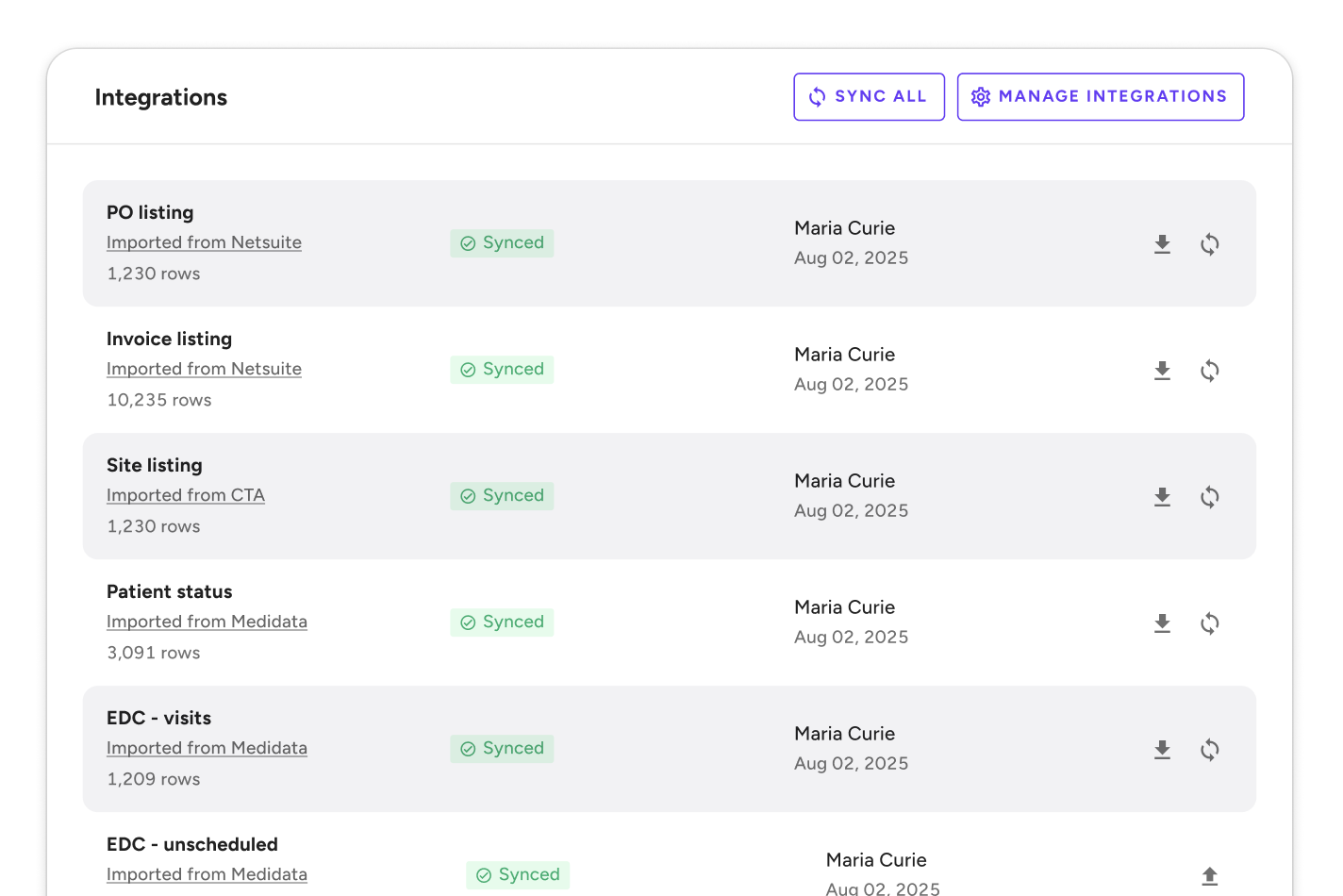Follow Invoice listing's Imported from Netsuite link
This screenshot has width=1343, height=896.
point(204,369)
